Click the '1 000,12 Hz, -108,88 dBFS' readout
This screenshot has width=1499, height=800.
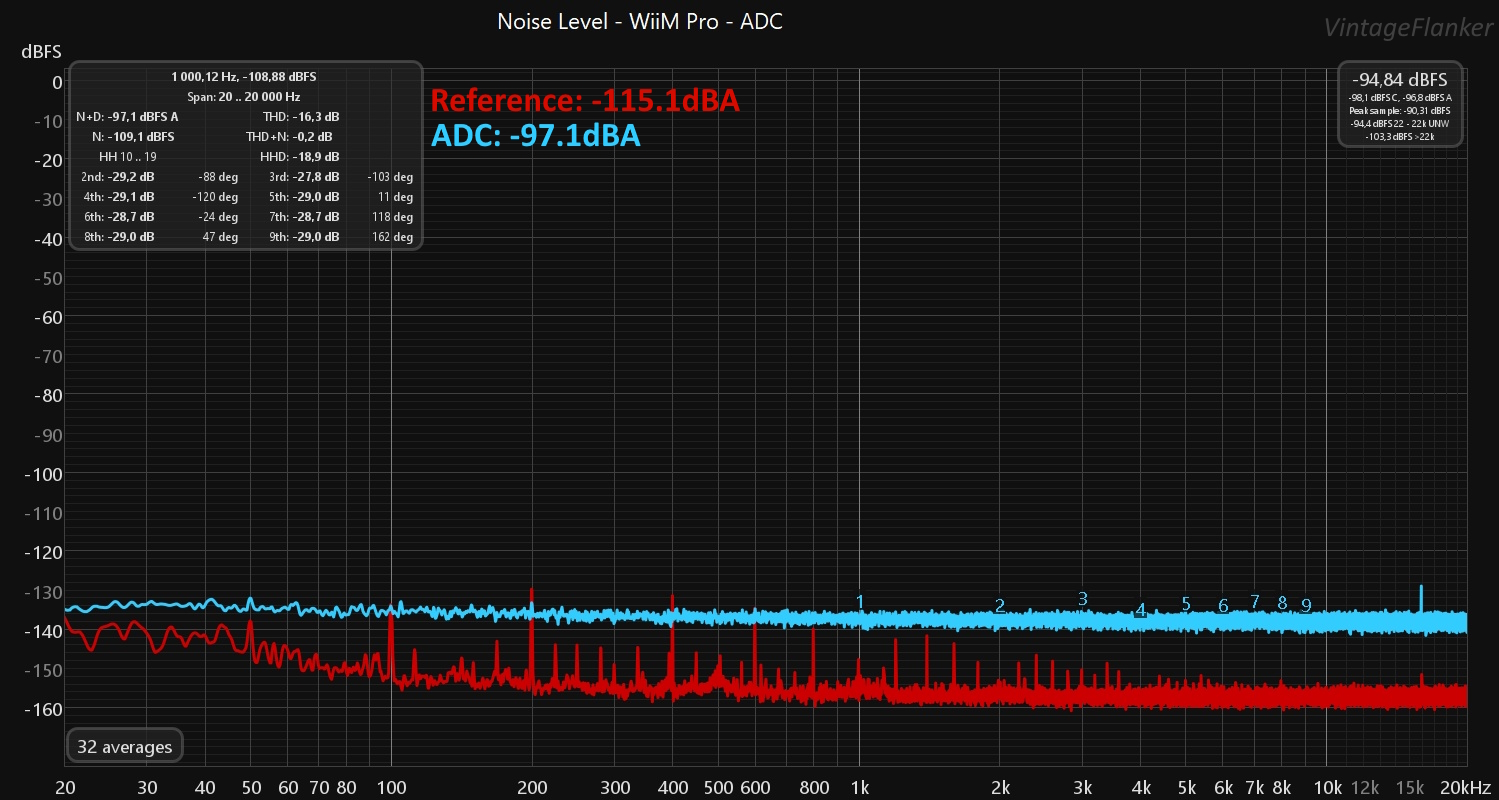[244, 76]
